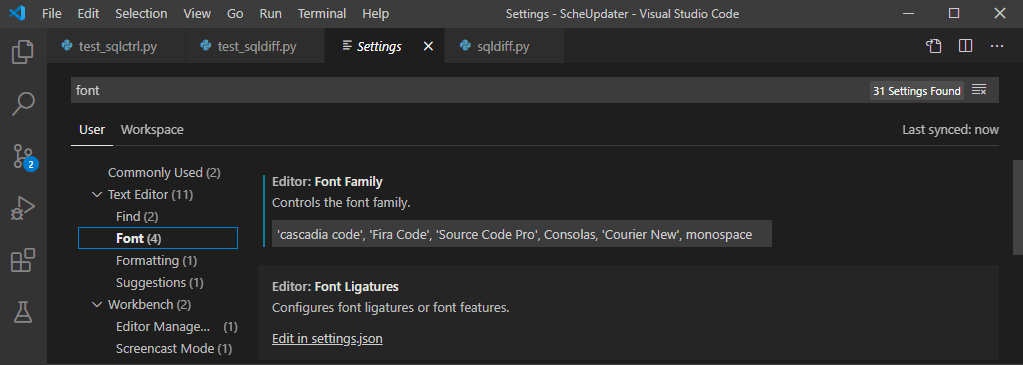This screenshot has width=1023, height=365.
Task: Click the VS Code logo icon
Action: tap(18, 13)
